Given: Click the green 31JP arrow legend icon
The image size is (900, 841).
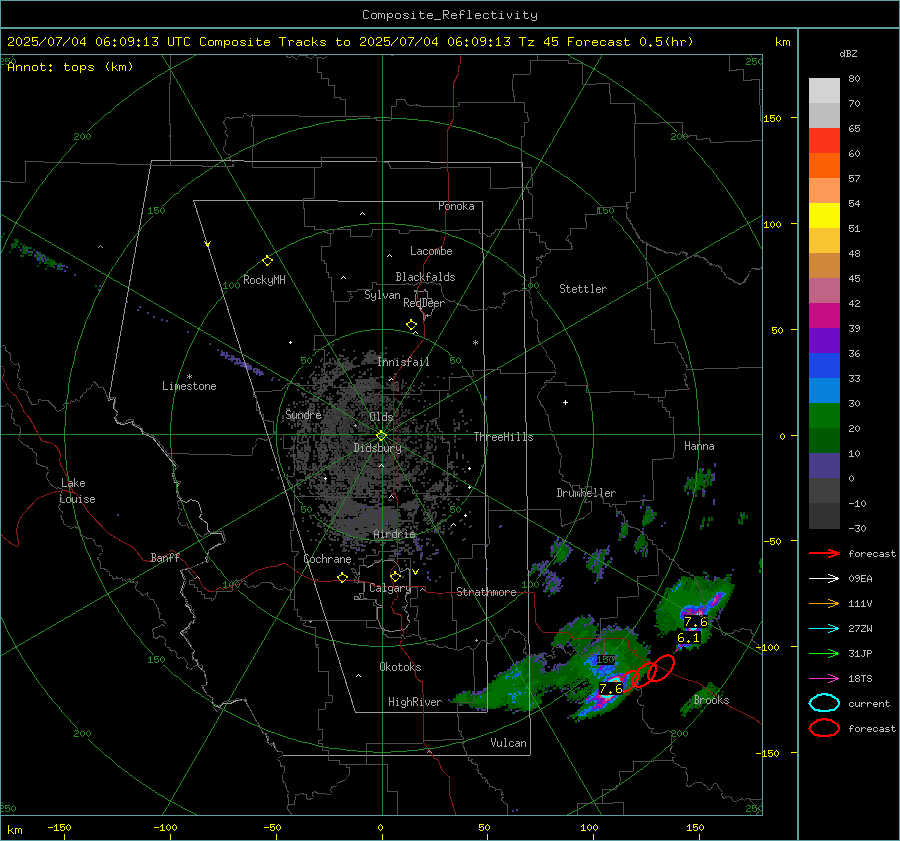Looking at the screenshot, I should coord(824,653).
